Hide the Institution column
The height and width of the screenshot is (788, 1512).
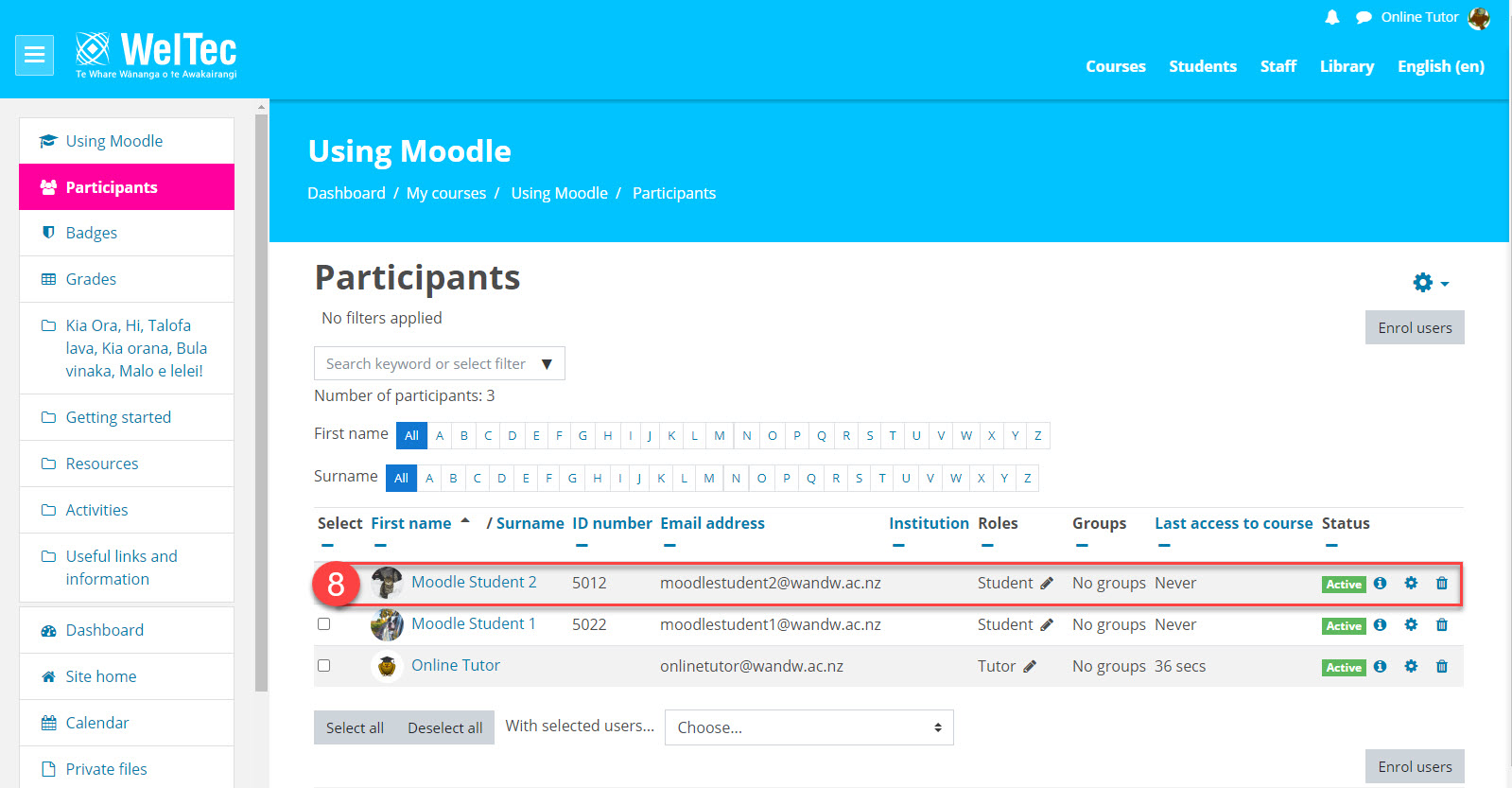(x=898, y=546)
